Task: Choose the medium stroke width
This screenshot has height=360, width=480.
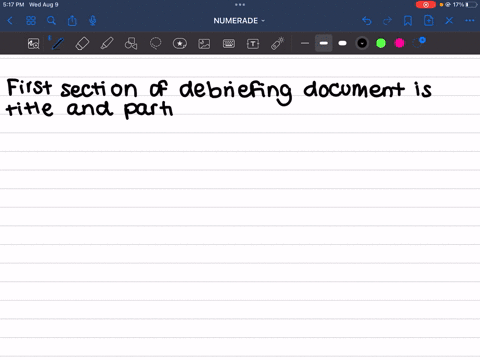Action: tap(323, 43)
